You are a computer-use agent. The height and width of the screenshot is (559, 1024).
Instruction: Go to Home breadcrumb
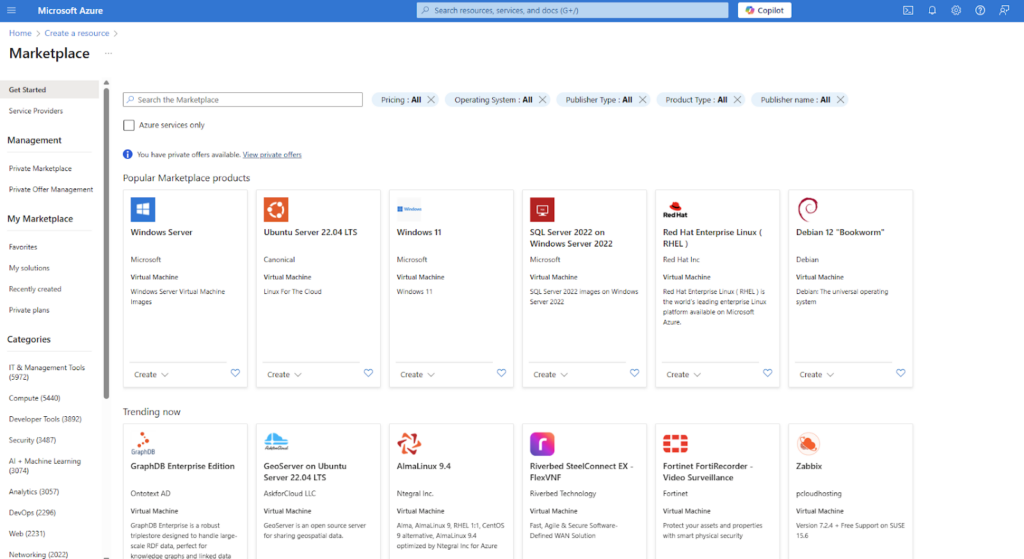point(20,33)
